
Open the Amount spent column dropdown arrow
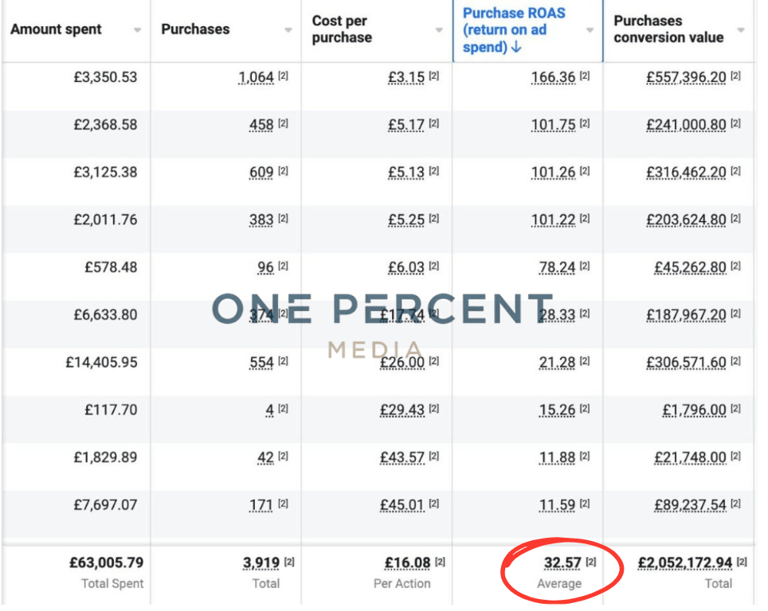[x=137, y=30]
